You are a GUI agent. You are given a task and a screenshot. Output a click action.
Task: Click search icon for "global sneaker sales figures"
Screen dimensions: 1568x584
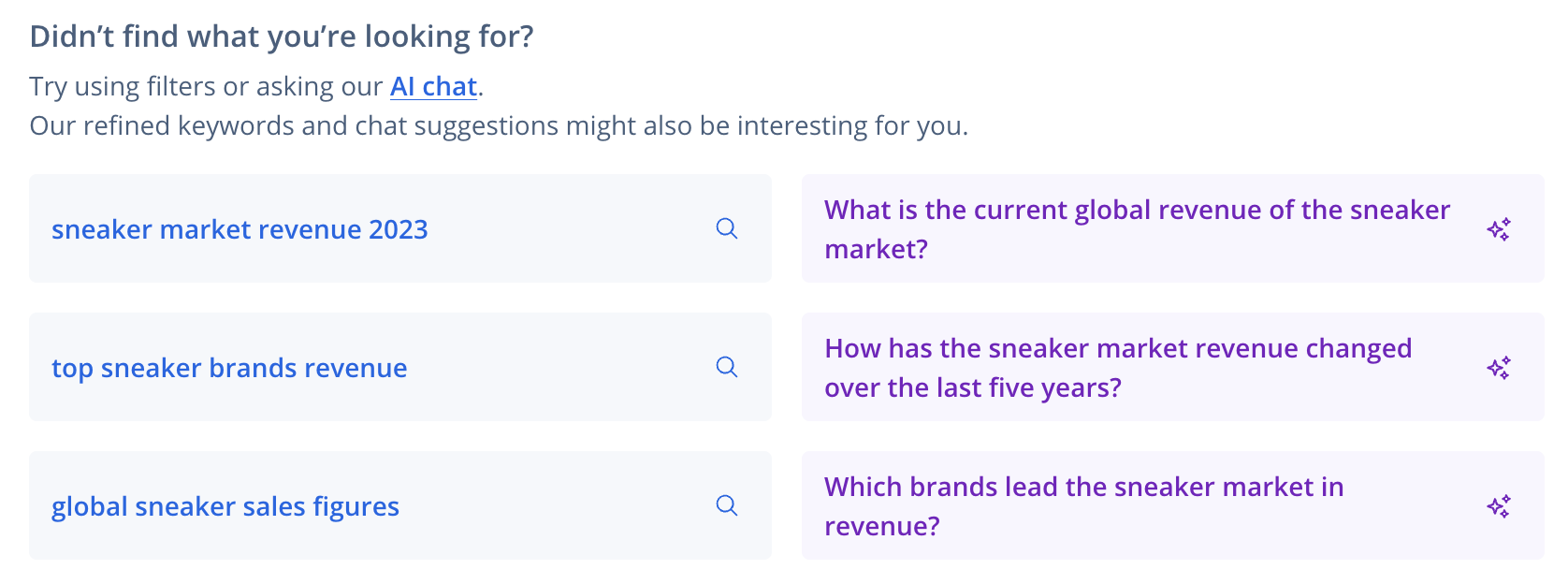tap(727, 505)
